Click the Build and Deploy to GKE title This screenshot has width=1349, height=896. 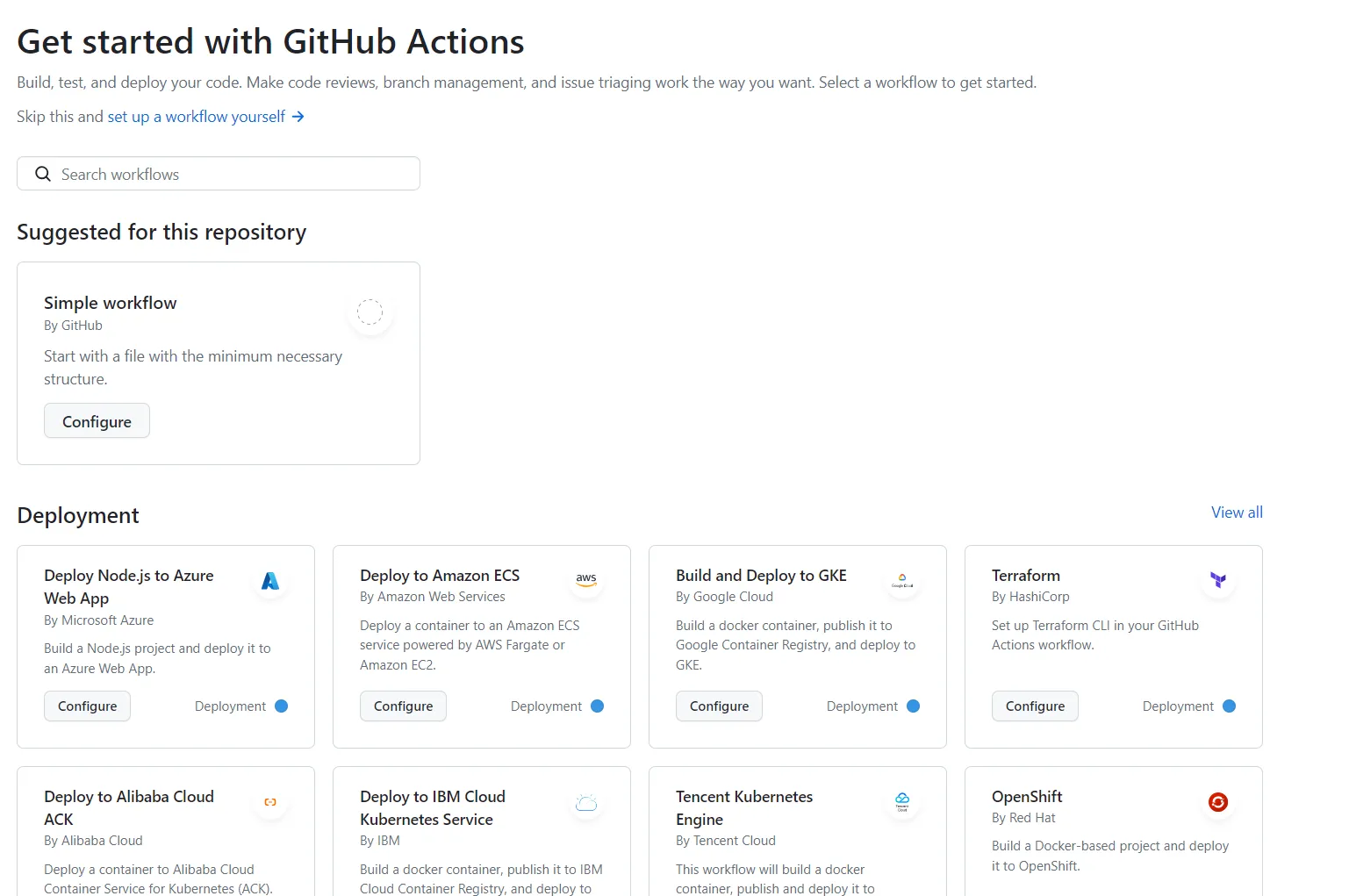[761, 576]
